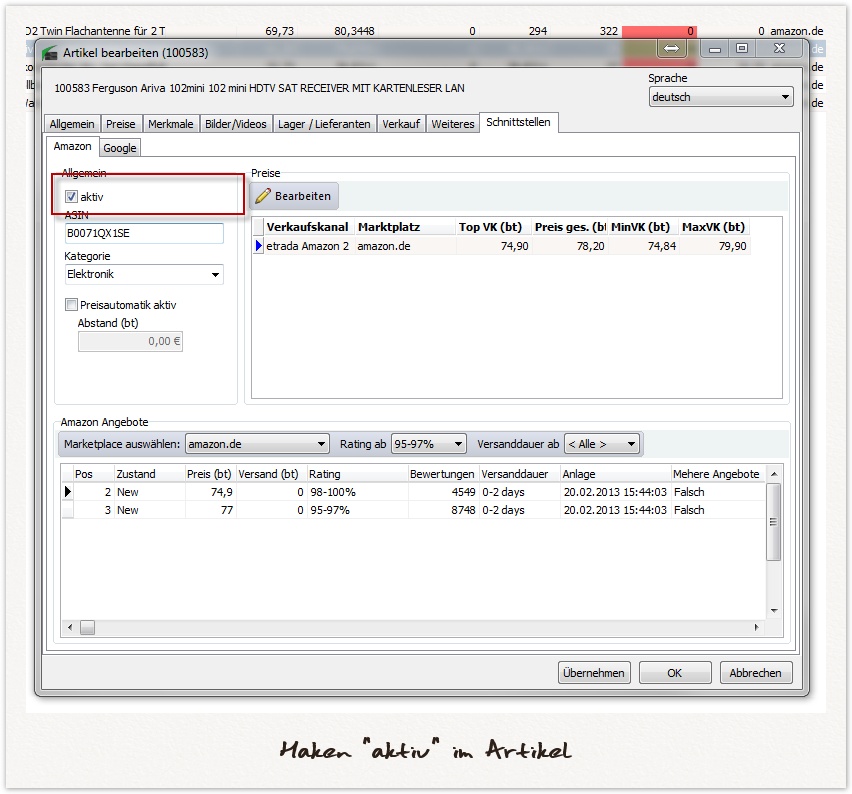The image size is (852, 794).
Task: Click the row selector arrow beside etrada Amazon 2
Action: (259, 246)
